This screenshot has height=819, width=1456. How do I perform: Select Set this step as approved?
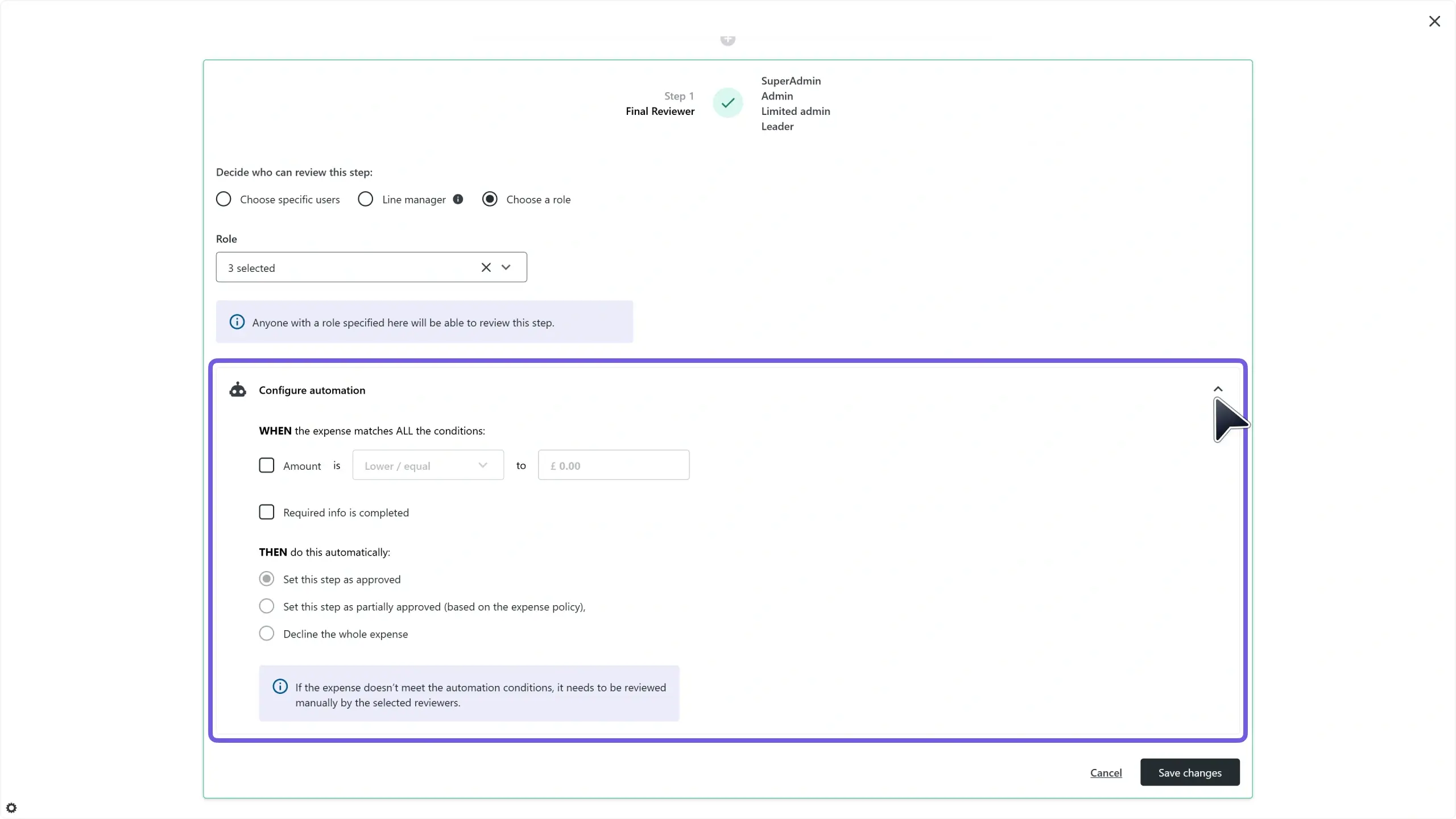[x=266, y=579]
